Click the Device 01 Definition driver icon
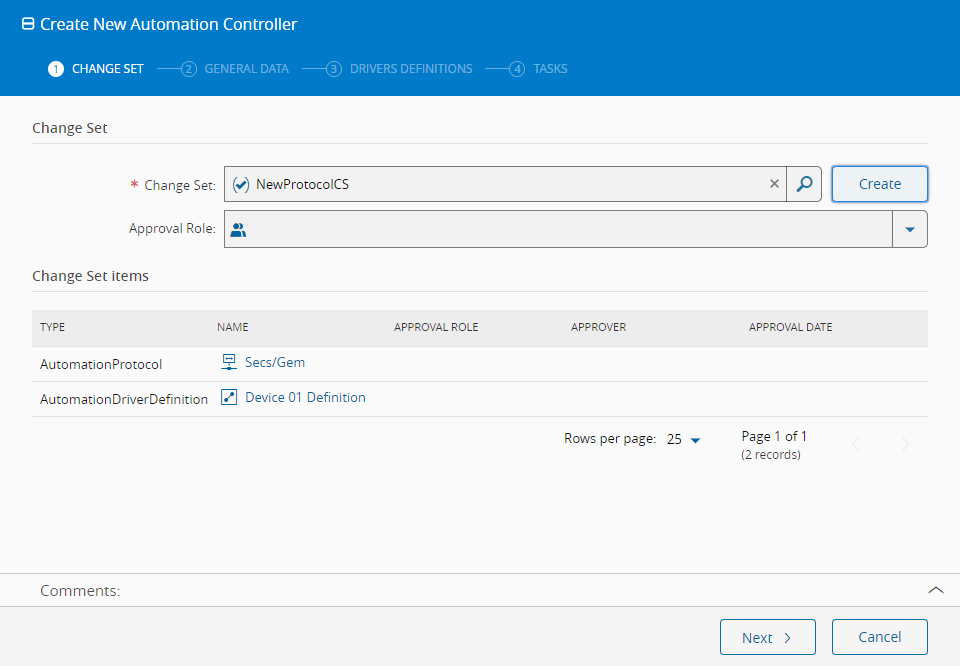 pos(229,397)
